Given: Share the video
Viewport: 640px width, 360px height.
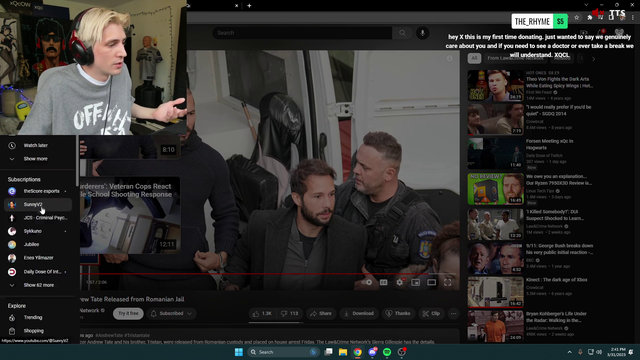Looking at the screenshot, I should click(x=321, y=313).
